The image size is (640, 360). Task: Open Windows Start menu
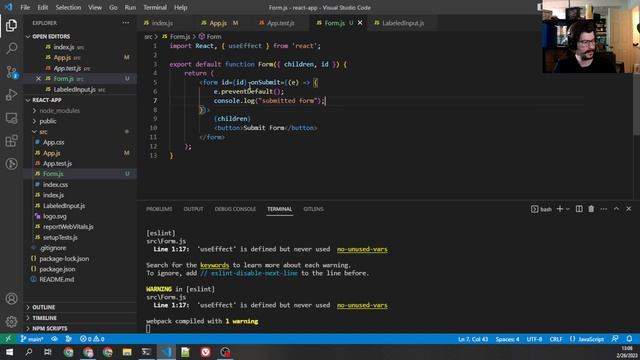(9, 352)
